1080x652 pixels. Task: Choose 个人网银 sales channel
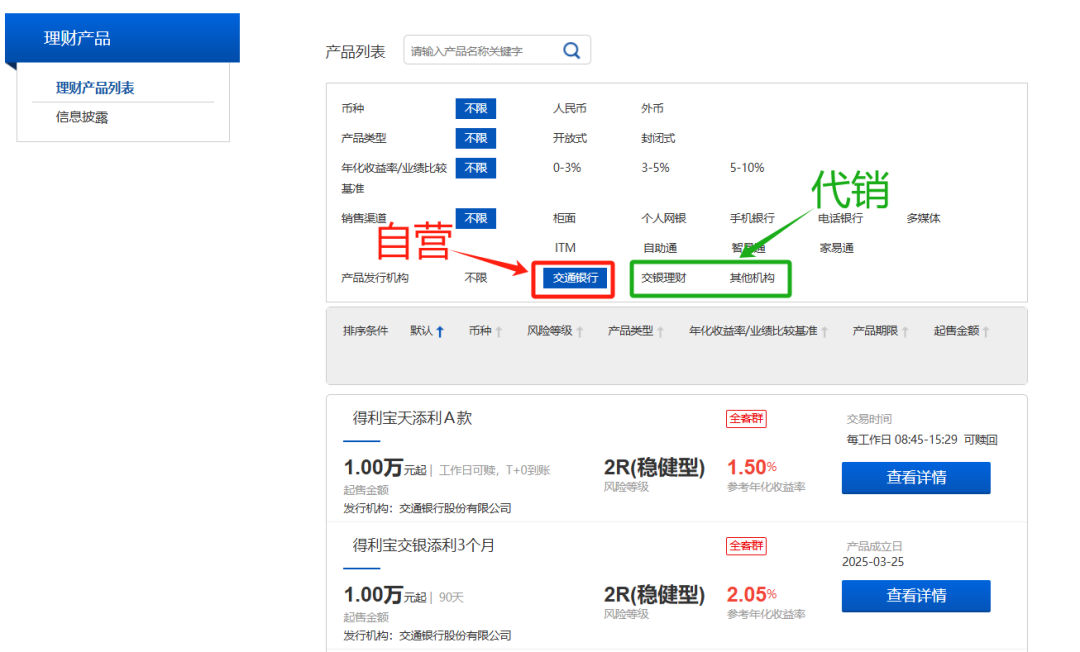pos(663,218)
